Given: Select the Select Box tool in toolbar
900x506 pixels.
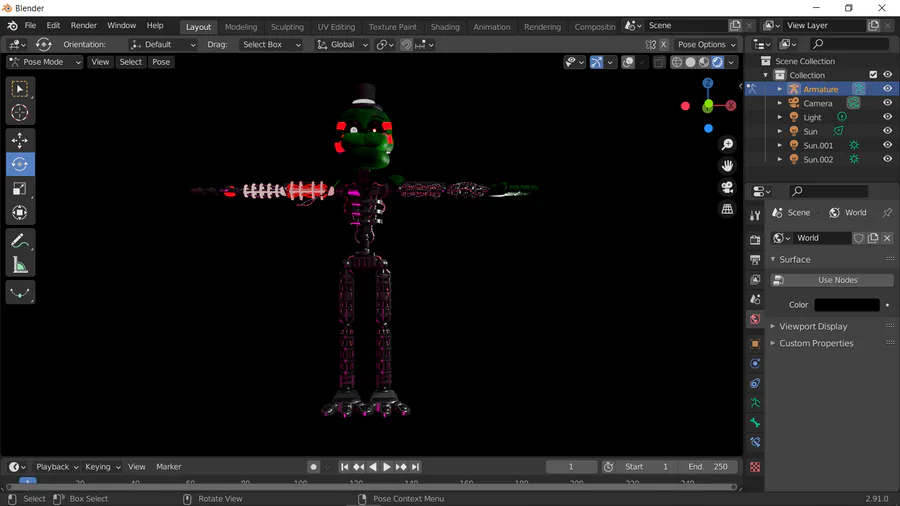Looking at the screenshot, I should coord(20,89).
